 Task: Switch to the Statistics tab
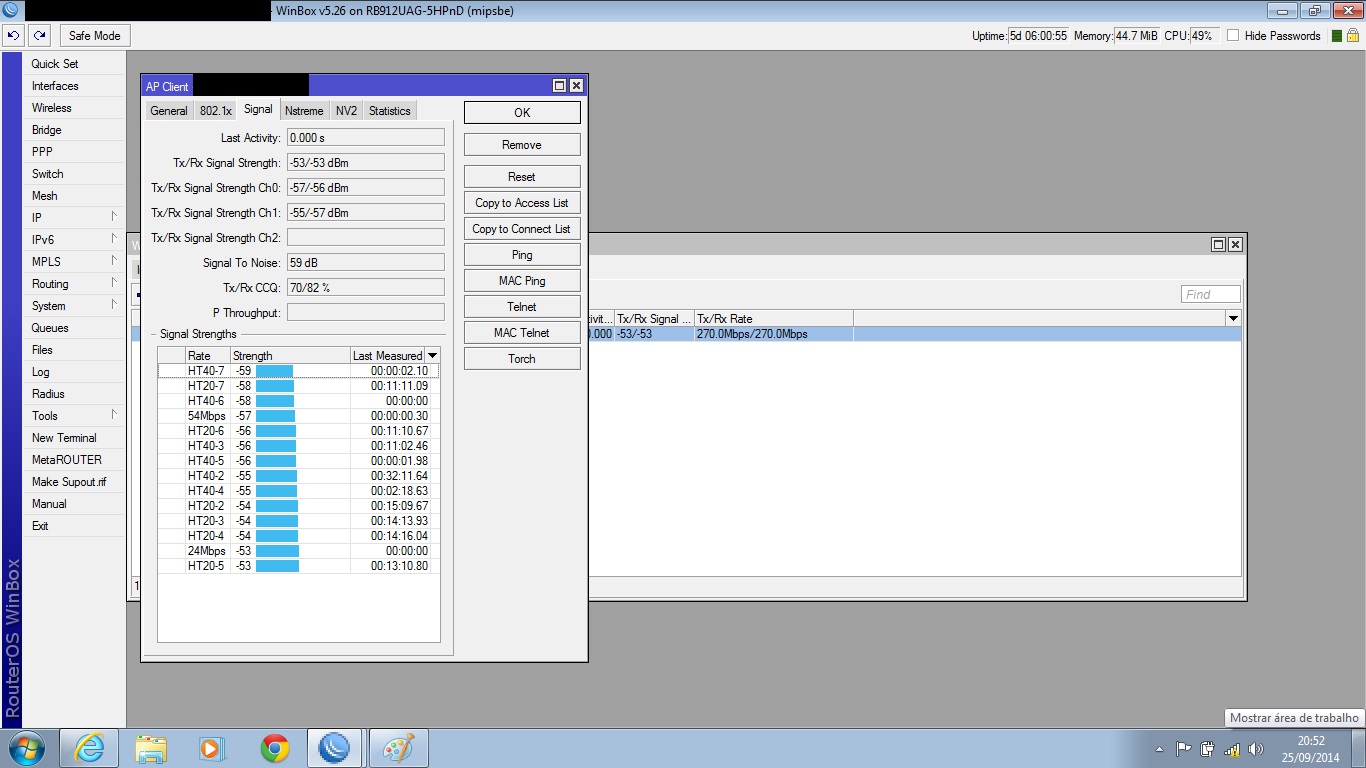[x=390, y=111]
